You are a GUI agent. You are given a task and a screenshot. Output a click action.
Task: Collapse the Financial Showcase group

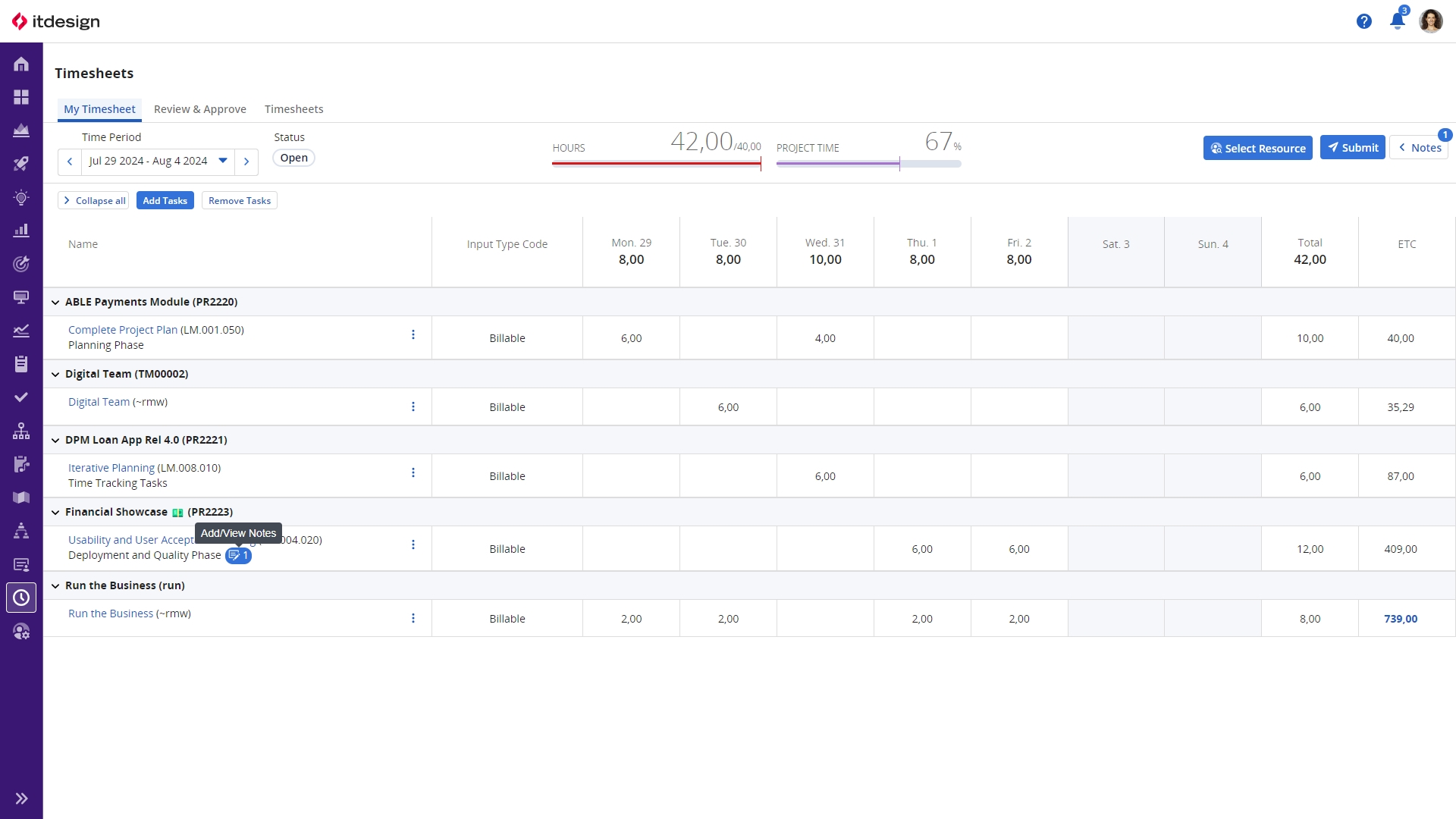55,513
